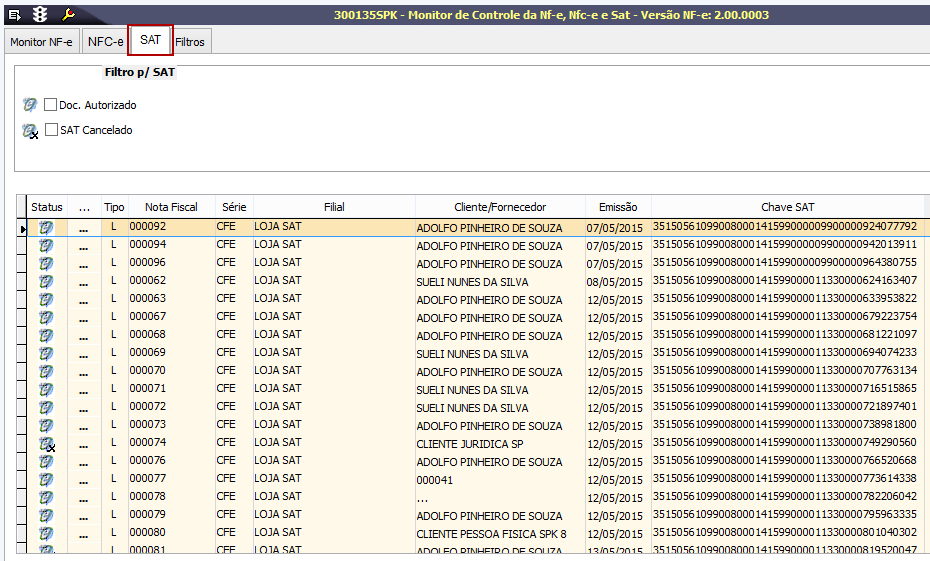Sort by the Nota Fiscal column header
Screen dimensions: 930x561
click(171, 207)
